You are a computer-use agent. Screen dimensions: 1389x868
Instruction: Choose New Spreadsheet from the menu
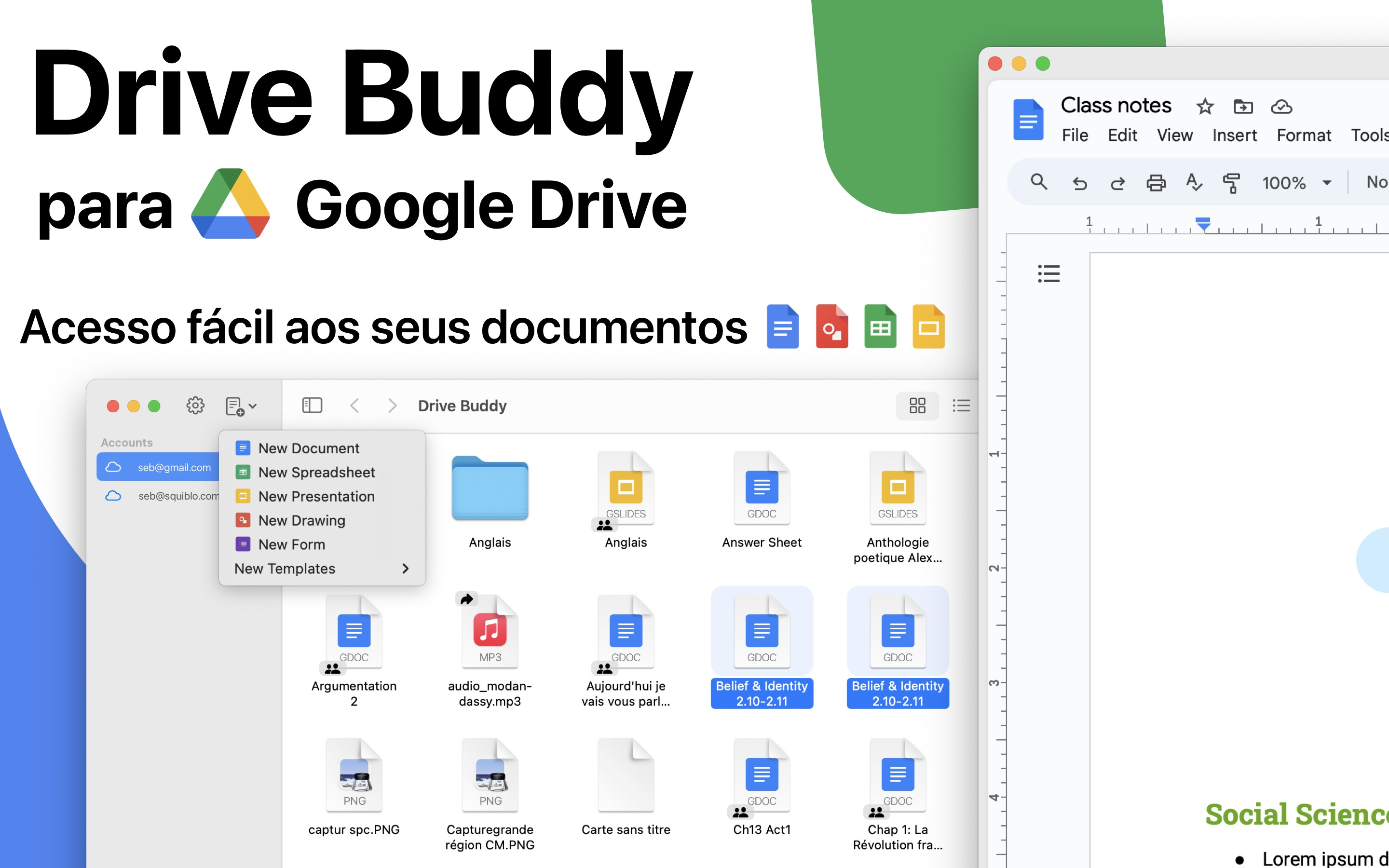click(322, 472)
